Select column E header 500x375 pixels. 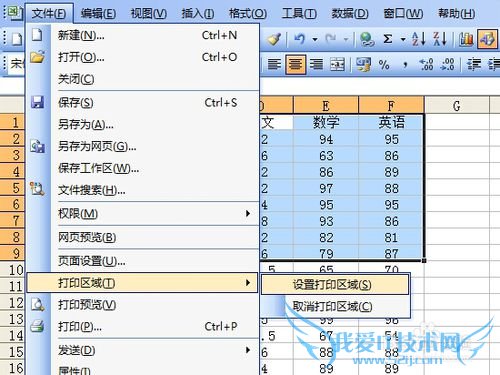click(326, 106)
